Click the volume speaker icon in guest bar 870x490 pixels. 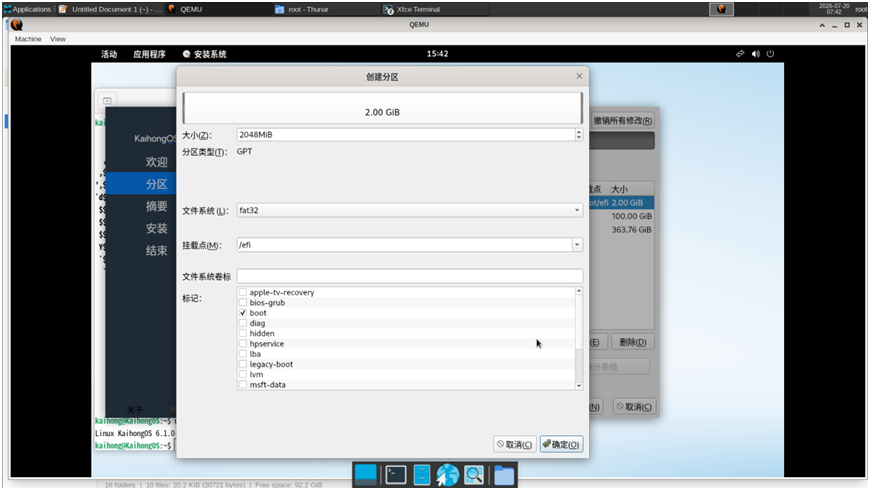[x=755, y=54]
